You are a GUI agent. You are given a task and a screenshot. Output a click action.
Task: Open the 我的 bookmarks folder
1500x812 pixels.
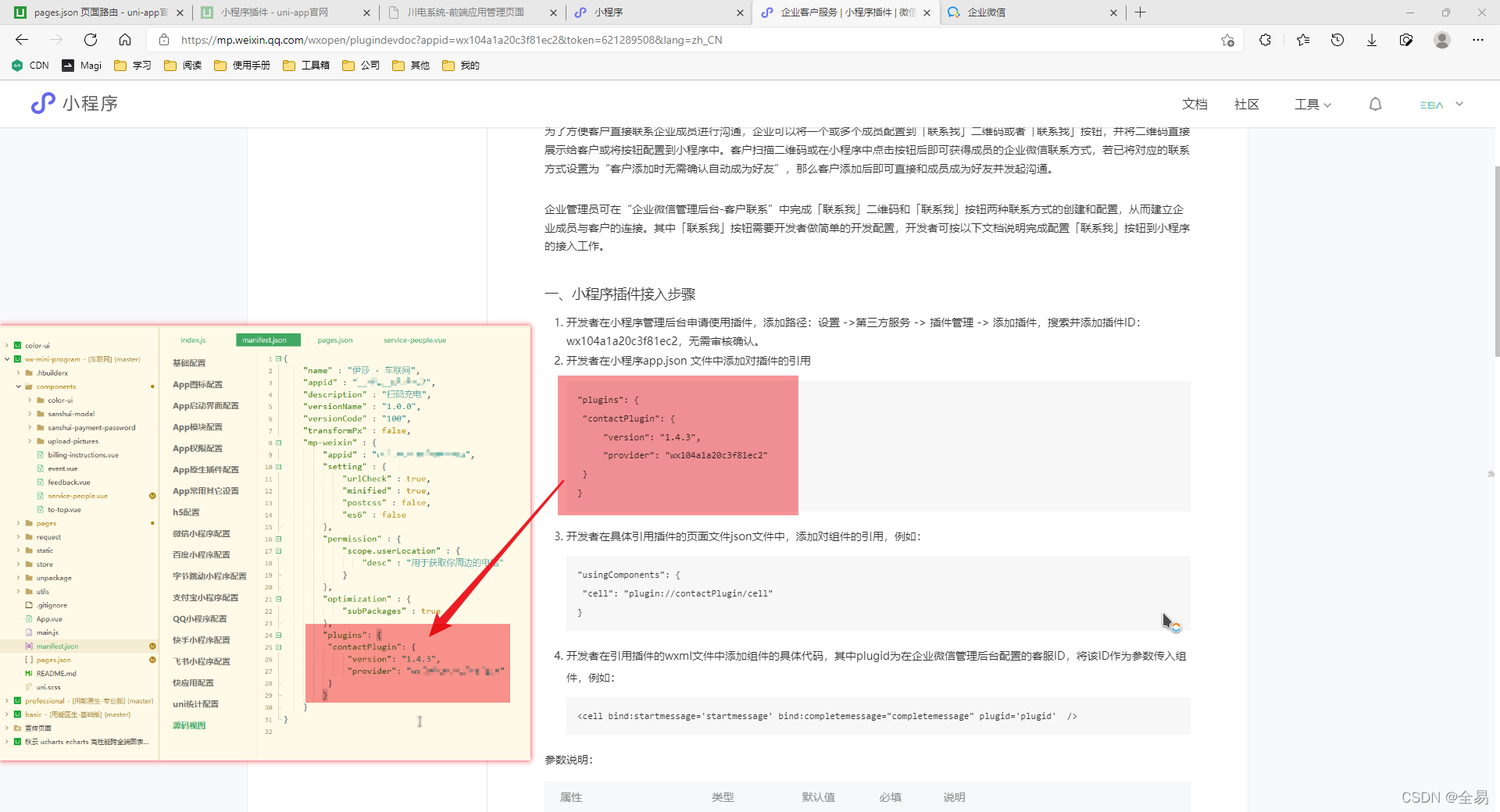(x=461, y=66)
